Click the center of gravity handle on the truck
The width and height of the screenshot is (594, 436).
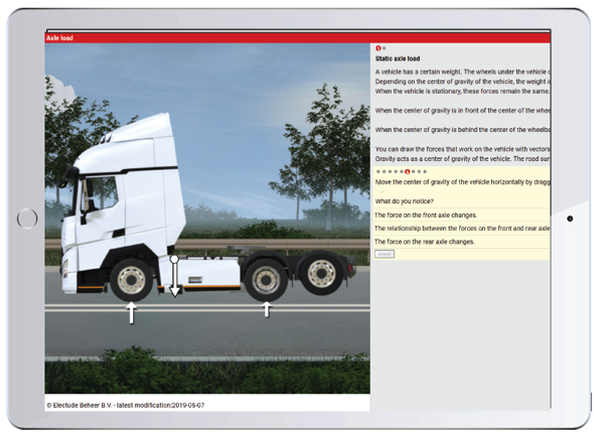(x=174, y=259)
